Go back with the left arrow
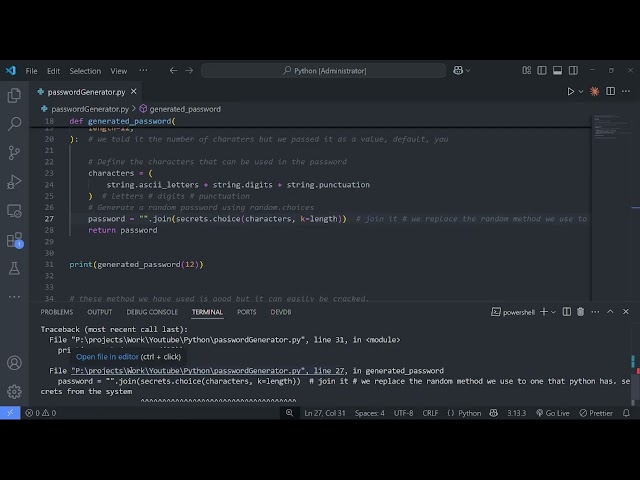640x480 pixels. (x=173, y=71)
